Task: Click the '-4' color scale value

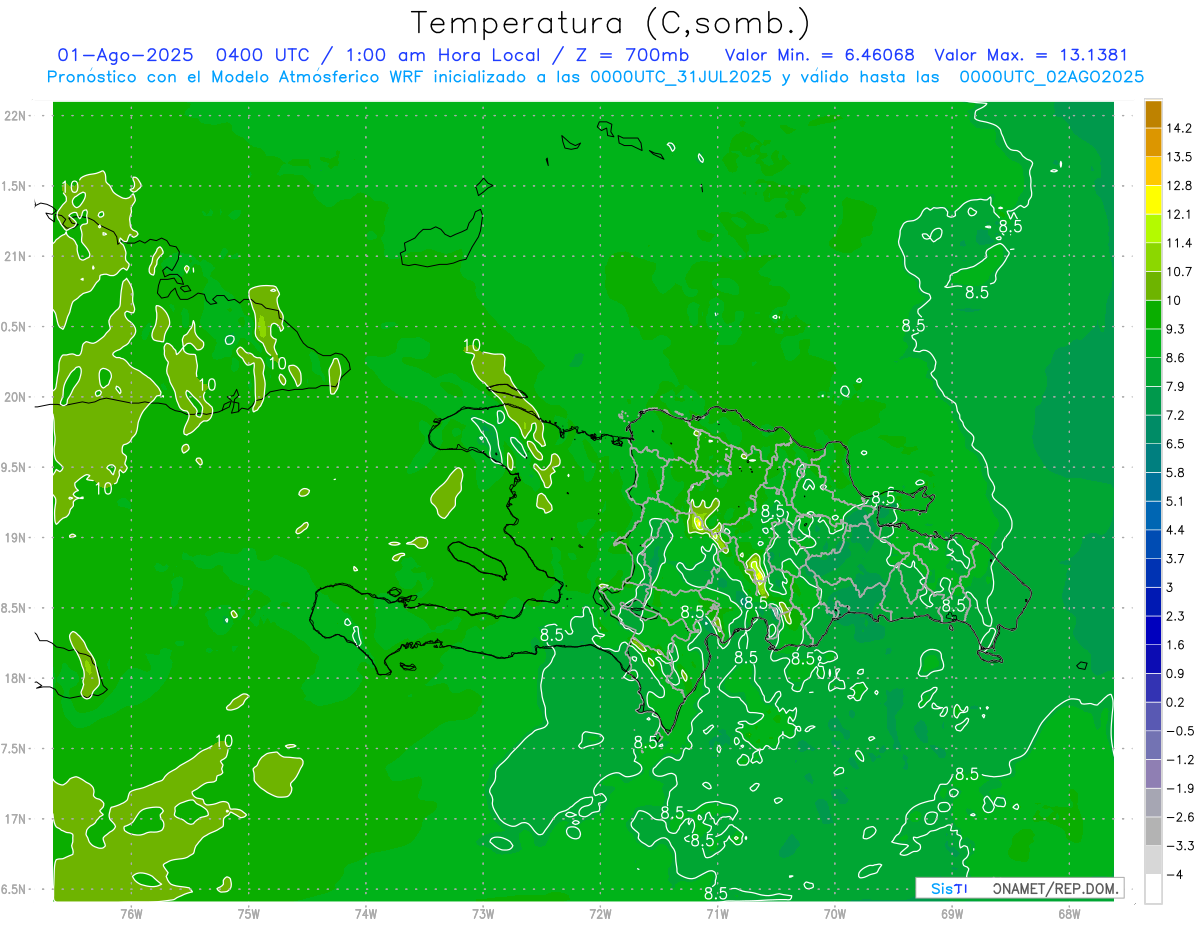Action: [1176, 875]
